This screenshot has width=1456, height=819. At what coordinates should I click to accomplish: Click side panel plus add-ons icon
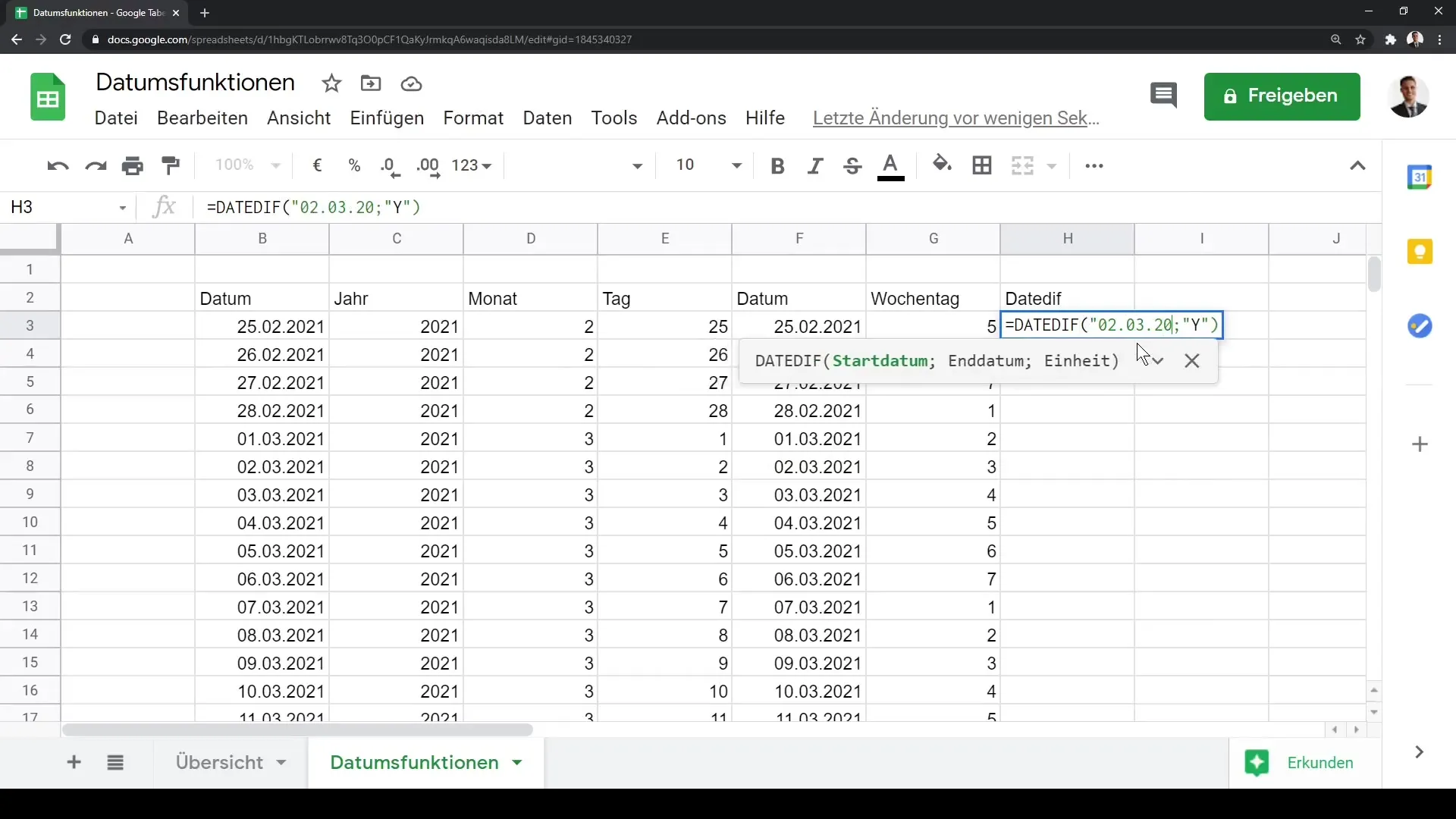[1420, 444]
